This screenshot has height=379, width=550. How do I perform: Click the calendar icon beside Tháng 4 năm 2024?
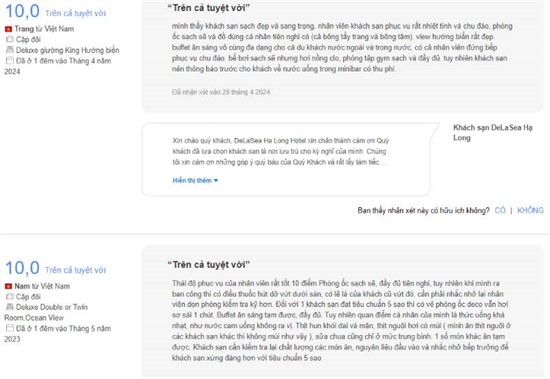(9, 60)
